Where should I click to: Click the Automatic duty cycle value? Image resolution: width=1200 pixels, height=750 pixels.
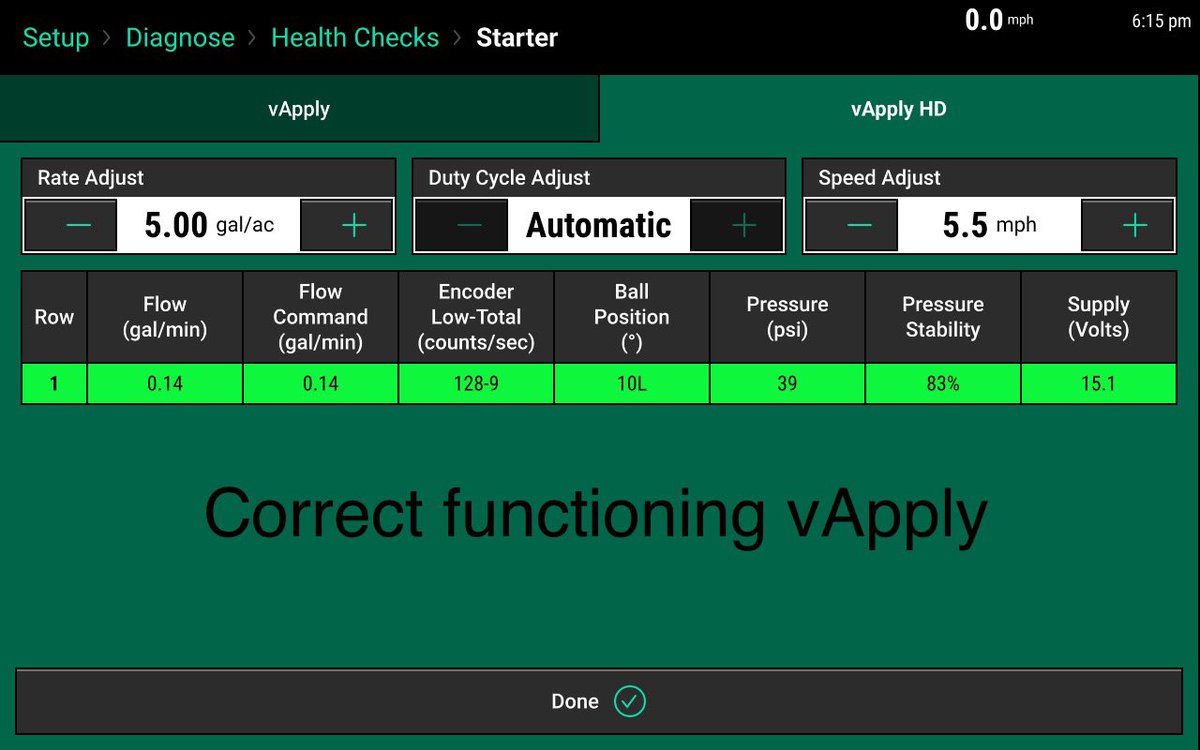(x=599, y=225)
